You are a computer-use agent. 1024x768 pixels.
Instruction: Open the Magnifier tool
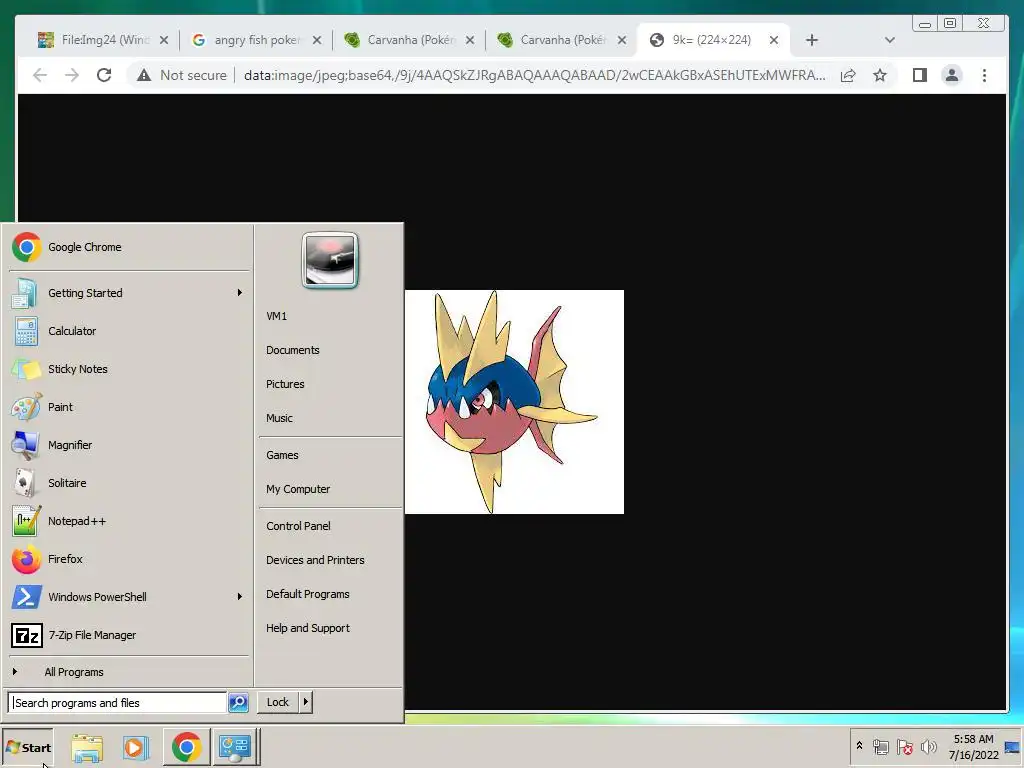tap(129, 445)
